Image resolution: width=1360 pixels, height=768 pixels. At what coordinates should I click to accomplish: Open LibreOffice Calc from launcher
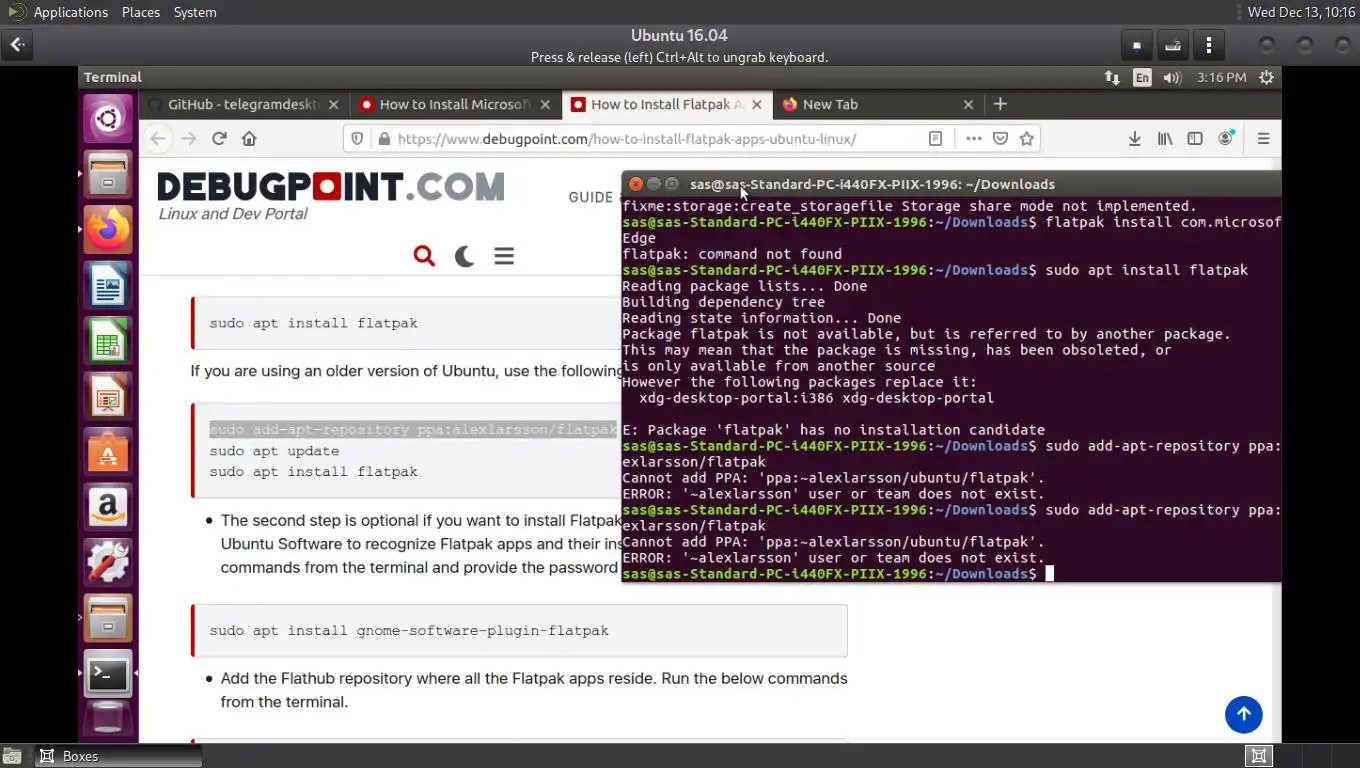click(108, 341)
